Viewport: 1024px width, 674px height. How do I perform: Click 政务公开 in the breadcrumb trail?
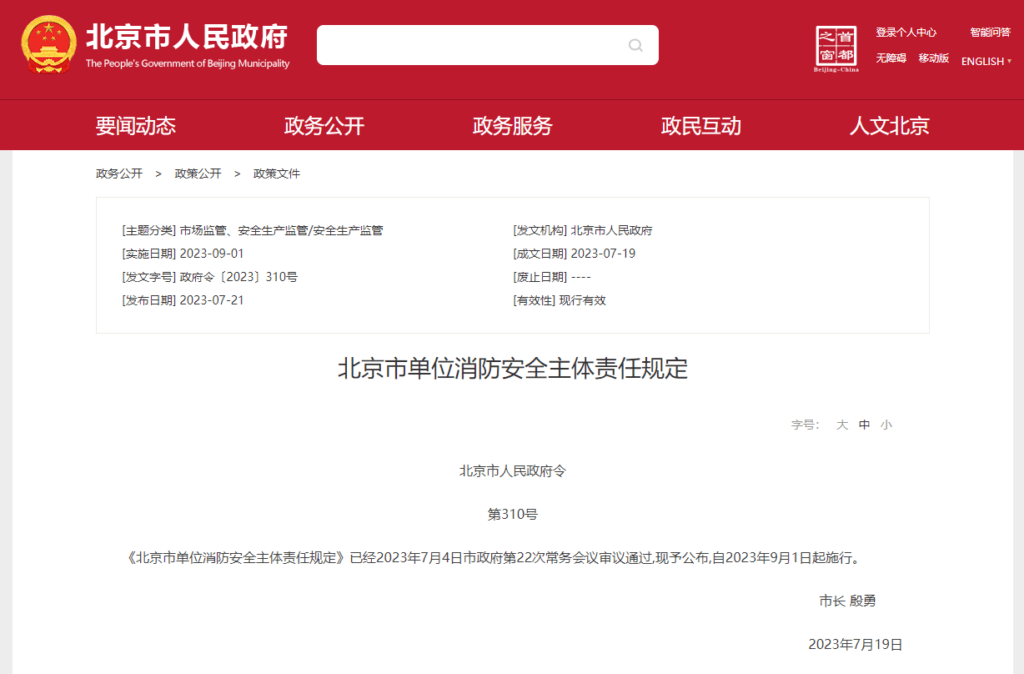tap(119, 173)
